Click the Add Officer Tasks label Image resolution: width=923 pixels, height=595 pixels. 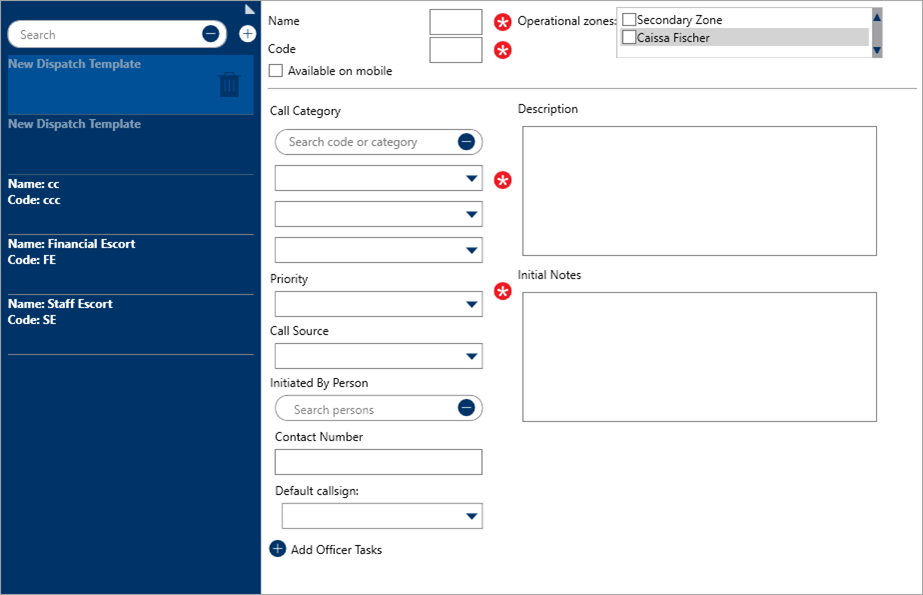pos(336,550)
